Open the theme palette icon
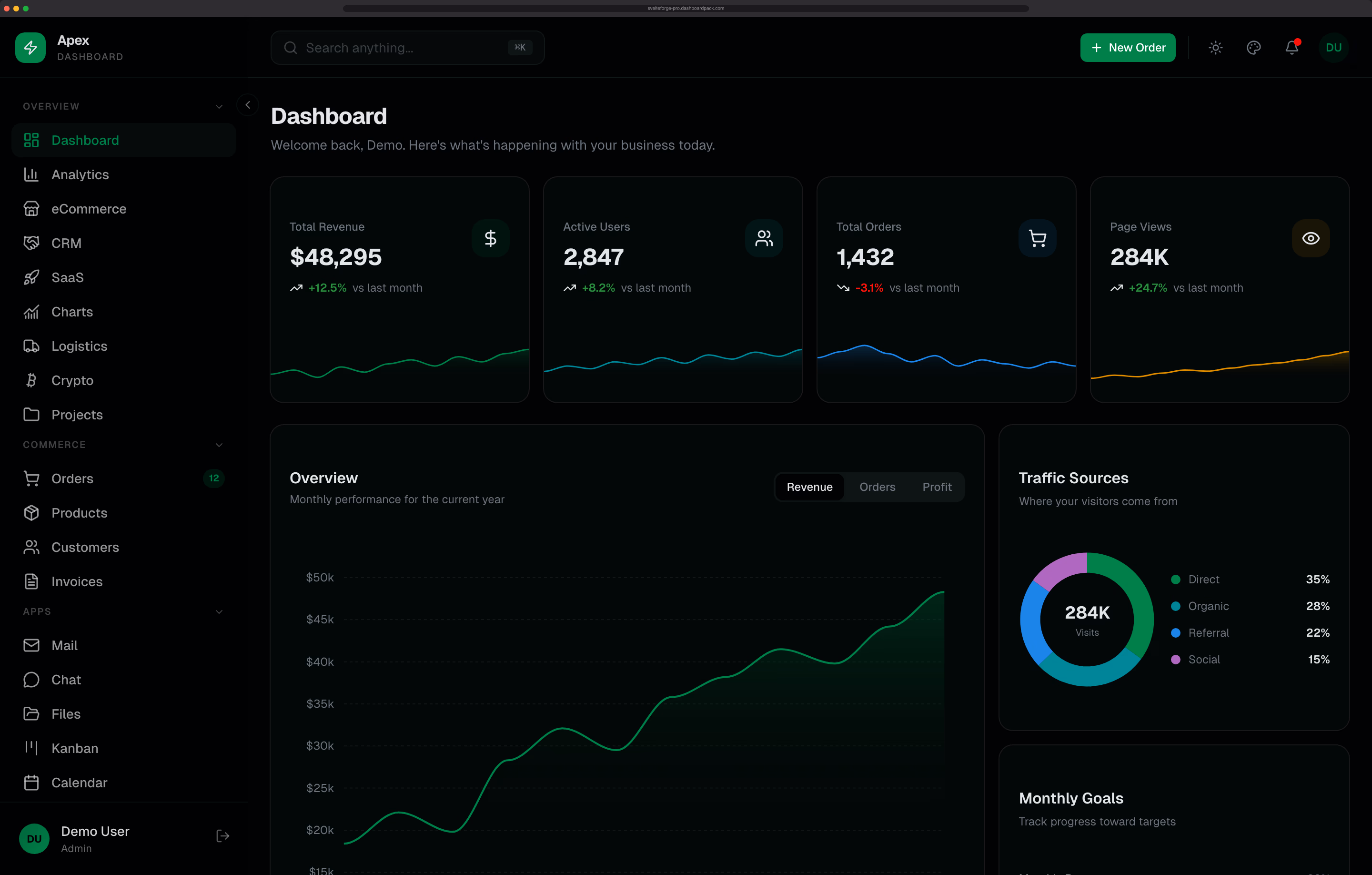The height and width of the screenshot is (875, 1372). point(1253,47)
